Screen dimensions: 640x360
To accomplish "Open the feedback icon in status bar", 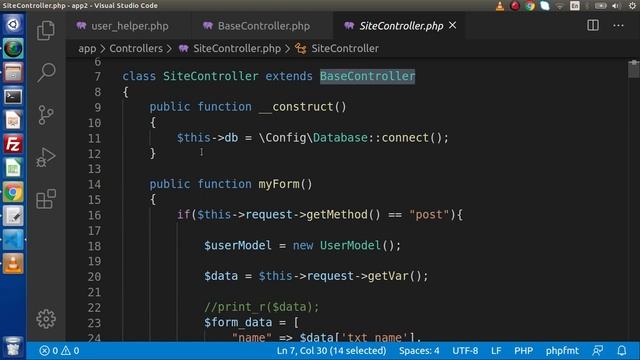I will click(x=598, y=351).
